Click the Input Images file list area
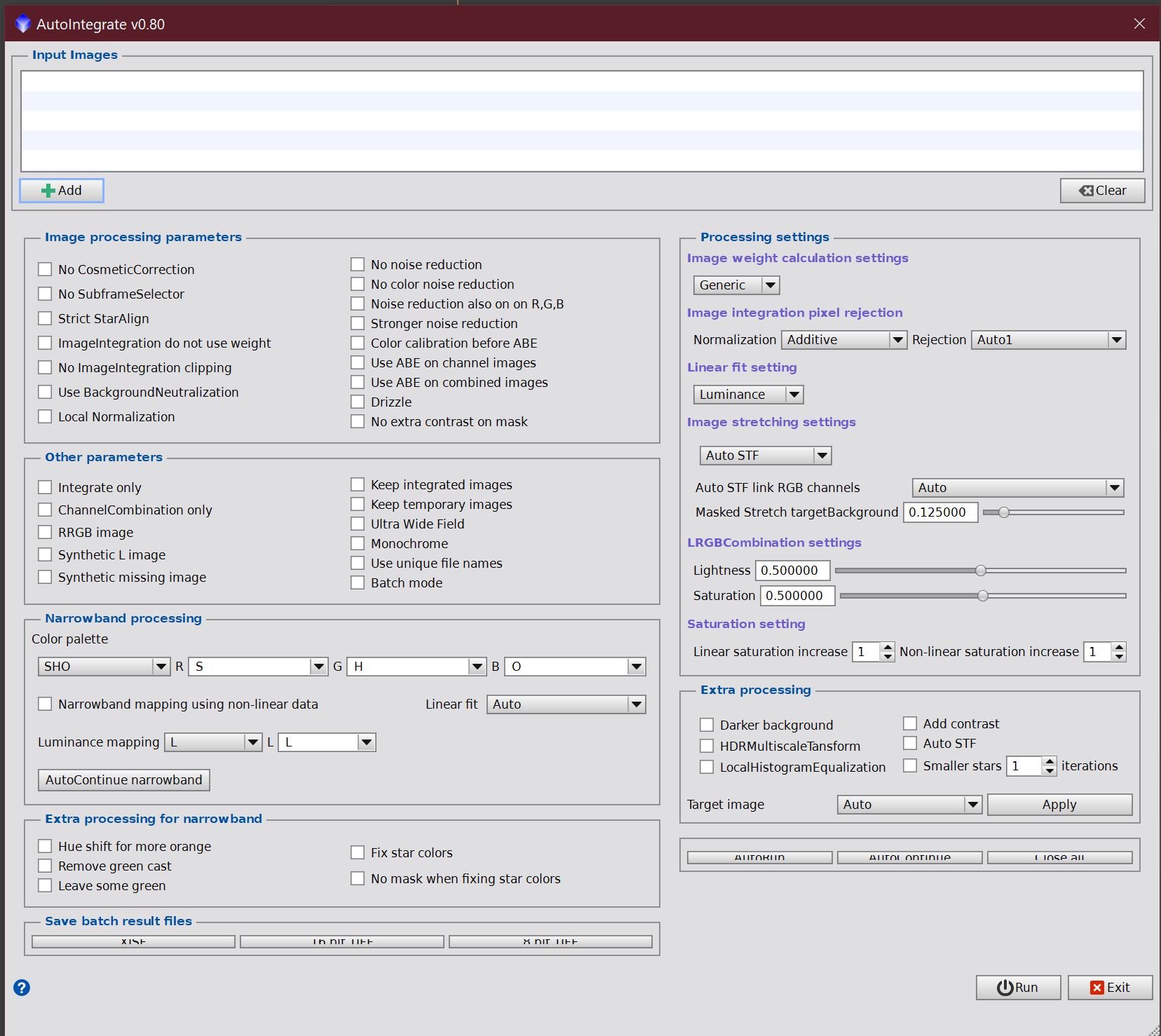Screen dimensions: 1161x1036 (x=582, y=121)
